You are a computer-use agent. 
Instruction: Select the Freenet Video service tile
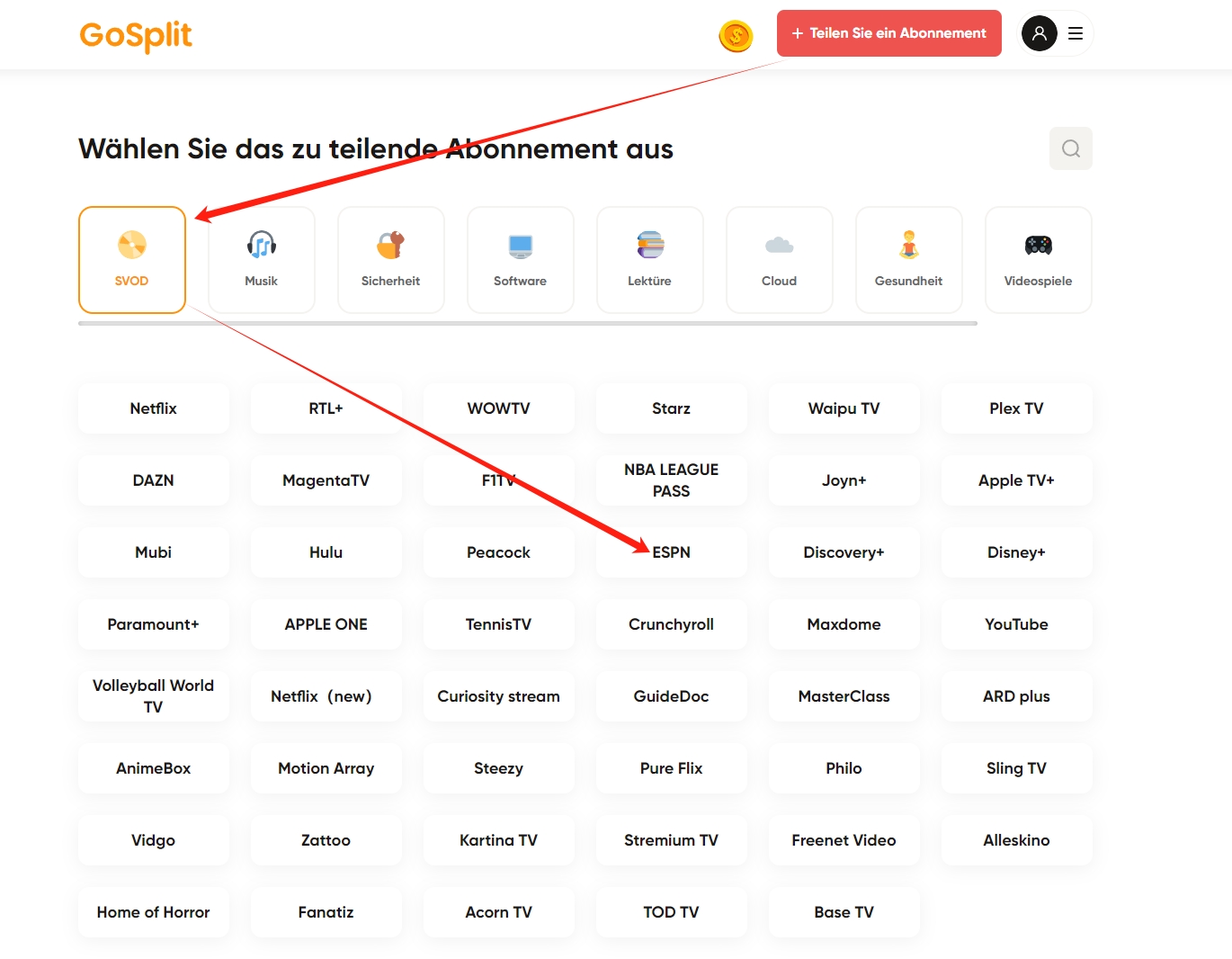tap(844, 840)
